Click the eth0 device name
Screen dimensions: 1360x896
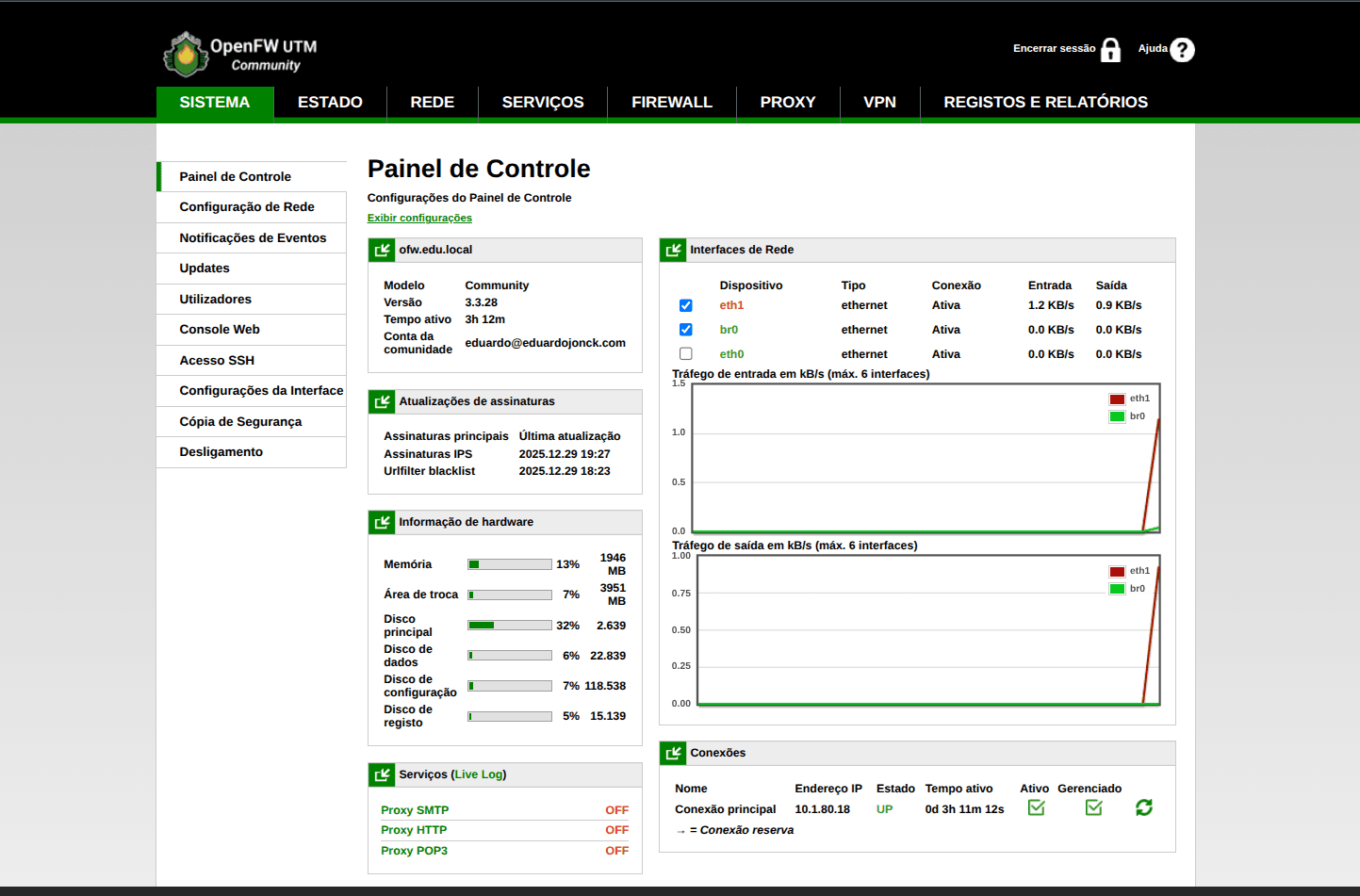pos(731,354)
